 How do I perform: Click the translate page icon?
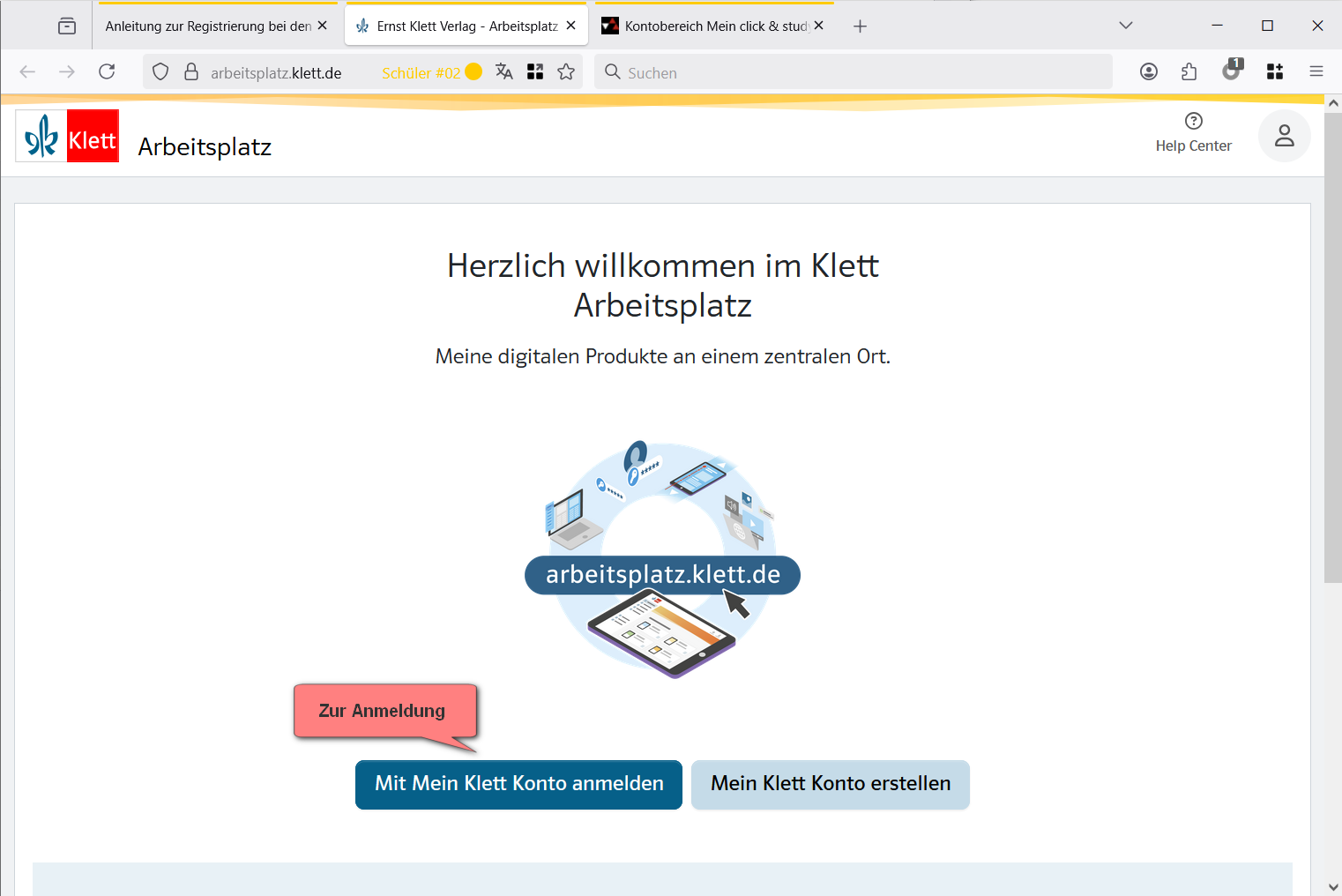pyautogui.click(x=504, y=72)
